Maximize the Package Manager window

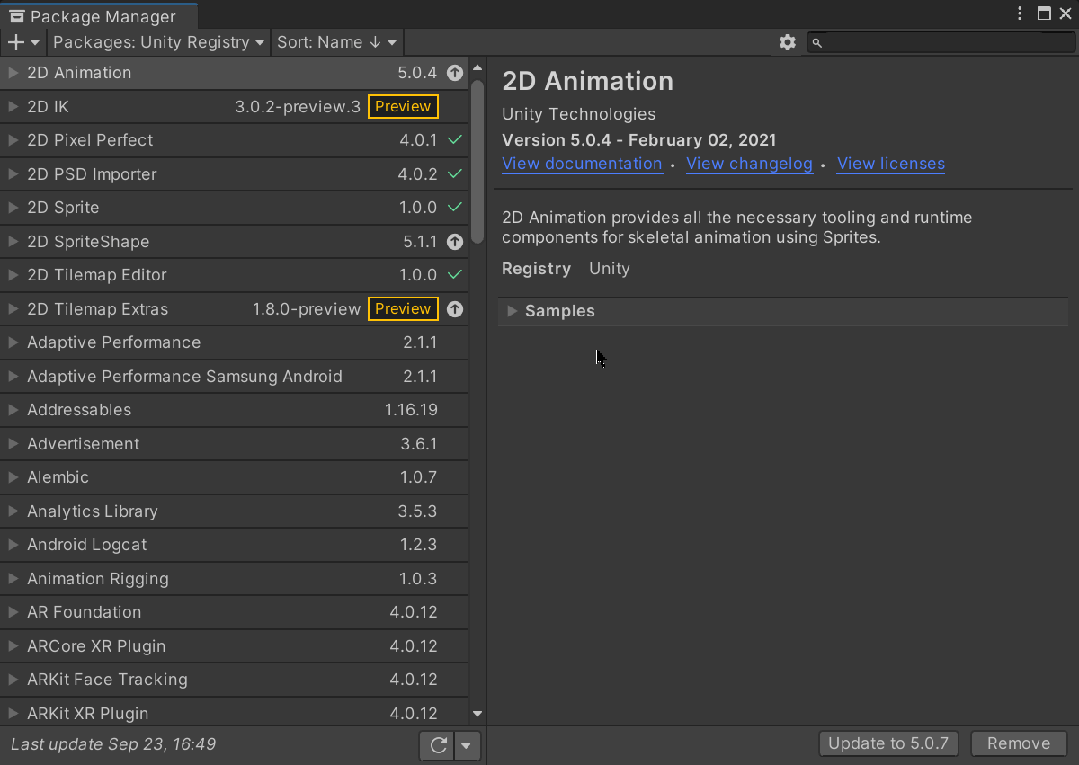pyautogui.click(x=1044, y=13)
